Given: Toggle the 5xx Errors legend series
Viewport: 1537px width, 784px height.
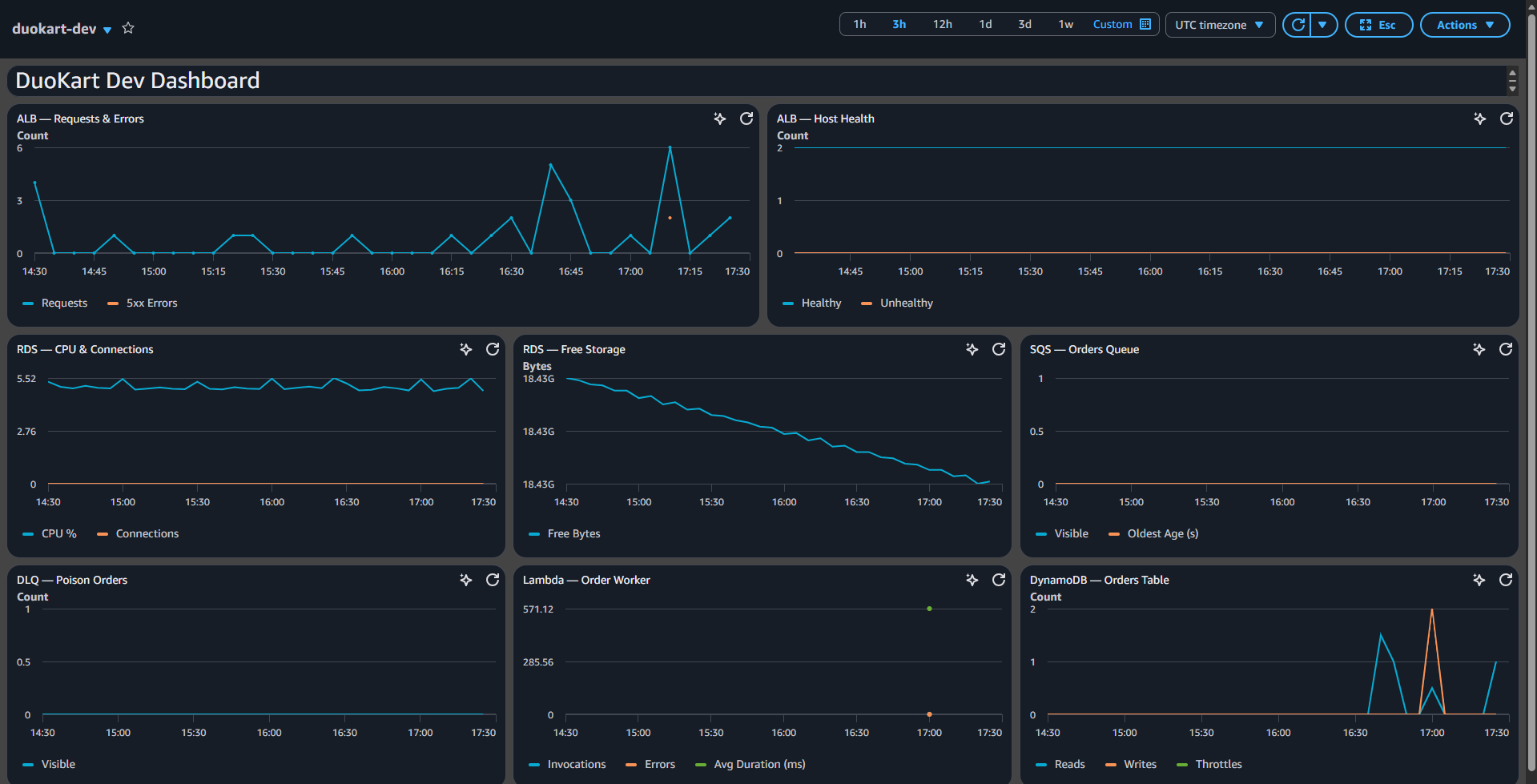Looking at the screenshot, I should pyautogui.click(x=143, y=303).
